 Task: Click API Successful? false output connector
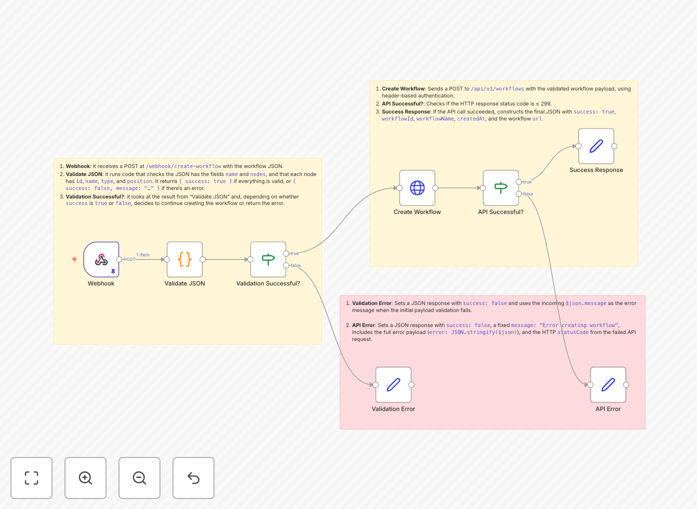(519, 194)
